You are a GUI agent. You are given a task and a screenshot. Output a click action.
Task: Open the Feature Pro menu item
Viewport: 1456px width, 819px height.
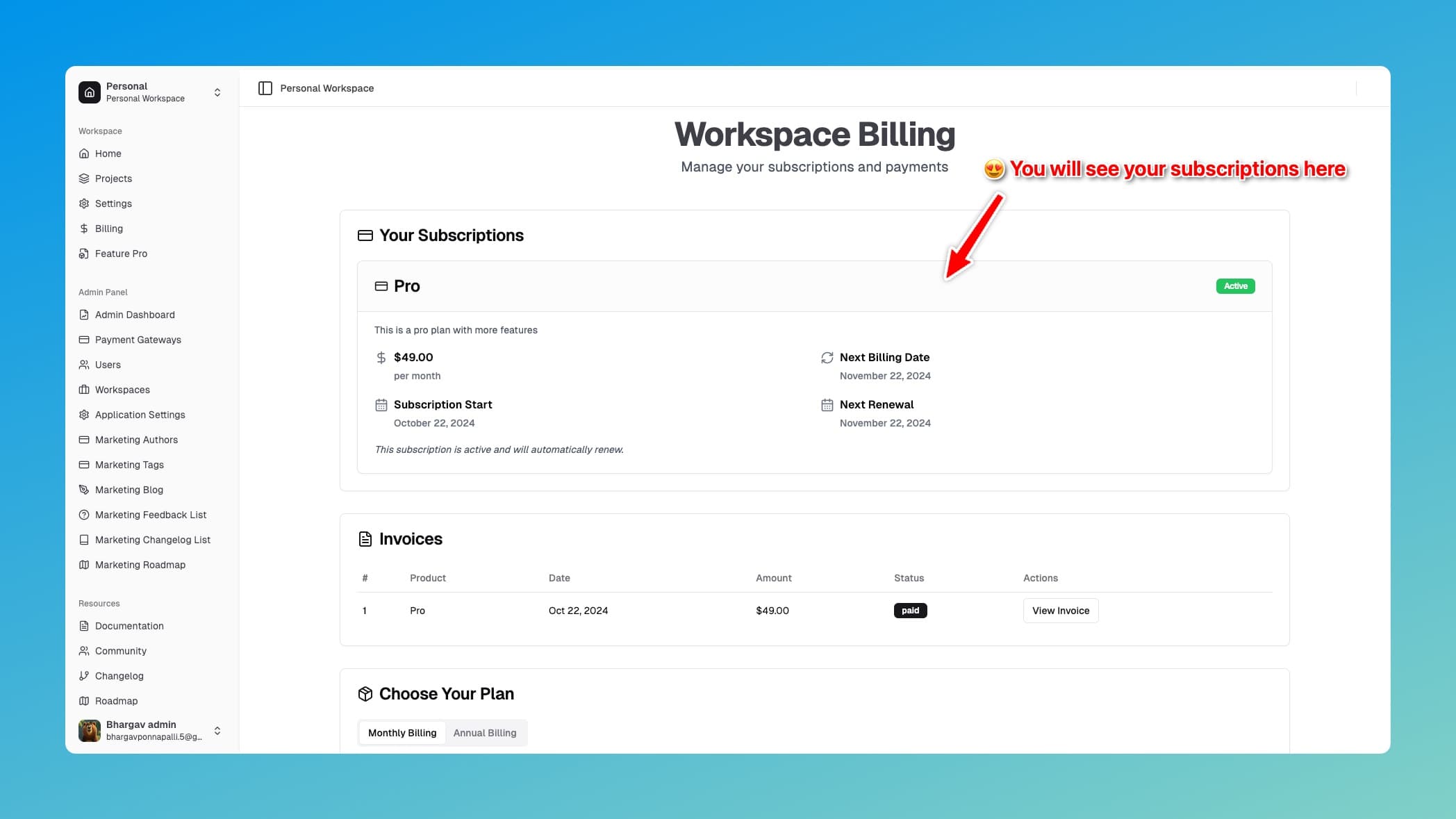tap(121, 254)
